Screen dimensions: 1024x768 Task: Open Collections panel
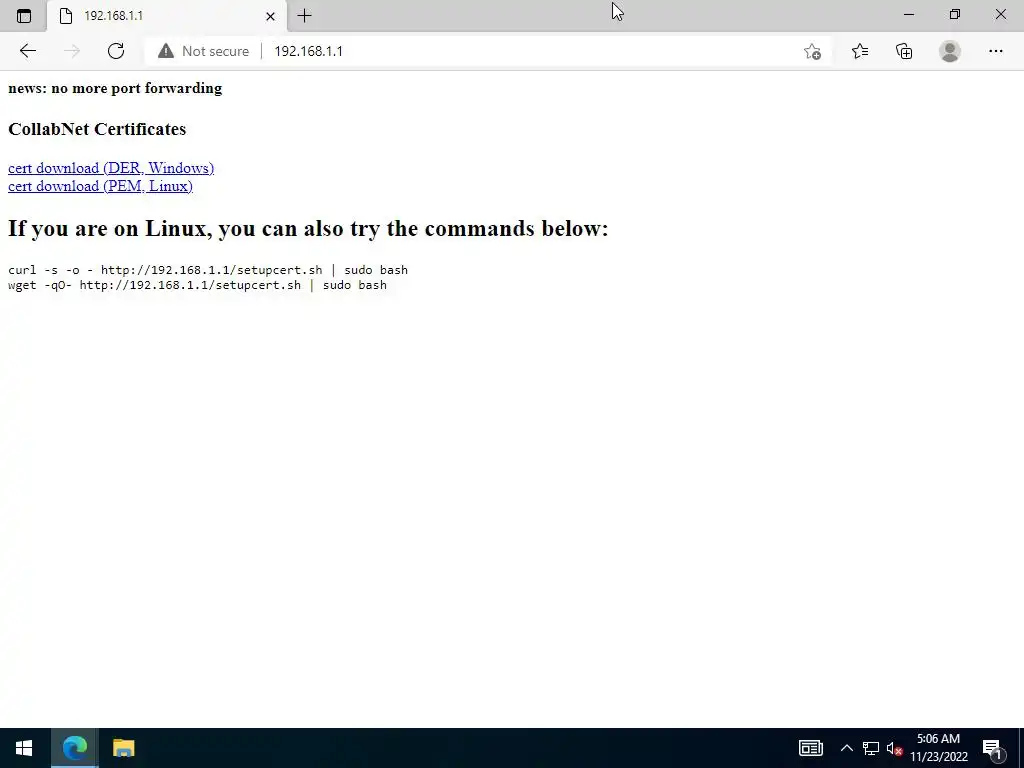click(904, 51)
